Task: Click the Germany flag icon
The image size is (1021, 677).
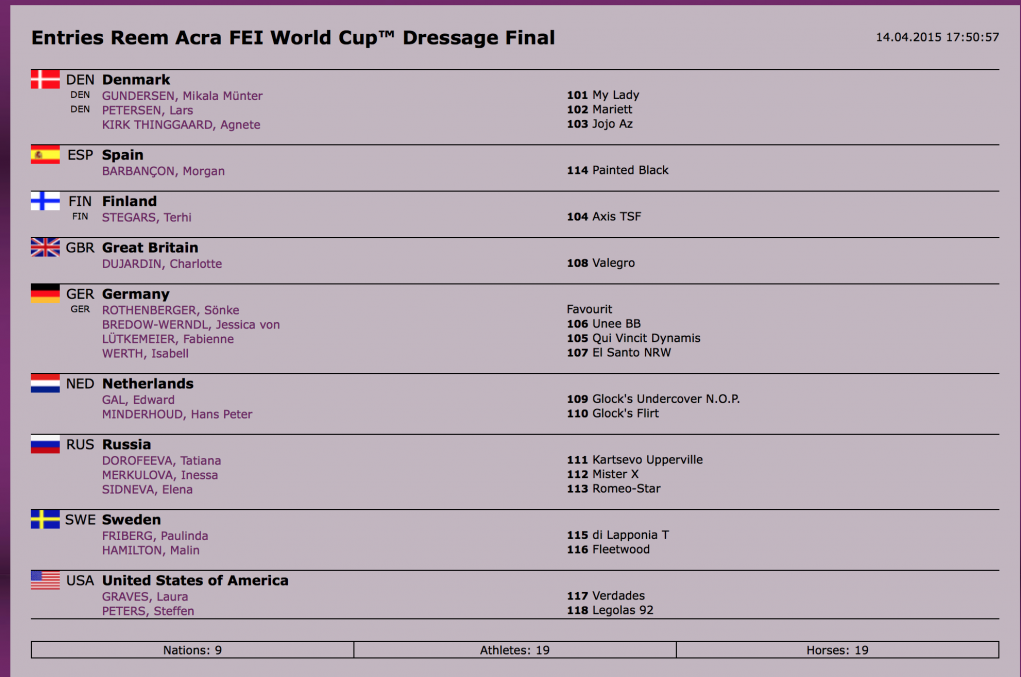Action: coord(45,294)
